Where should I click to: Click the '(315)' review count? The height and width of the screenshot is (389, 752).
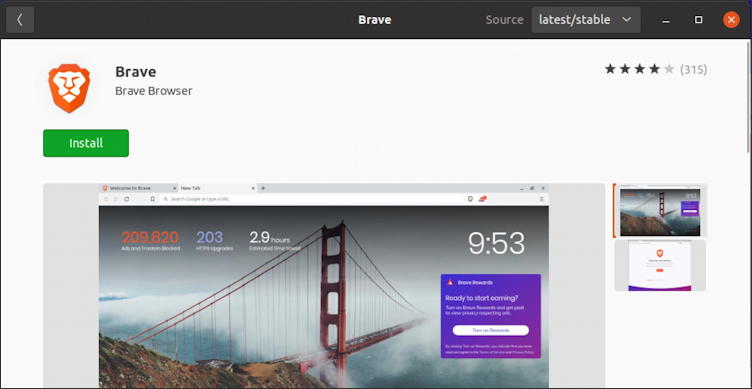pos(693,70)
